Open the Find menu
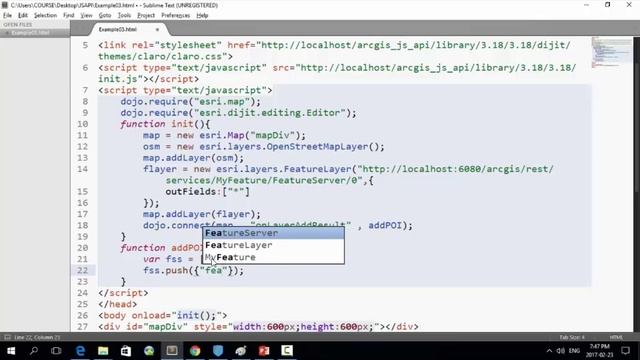 click(69, 16)
